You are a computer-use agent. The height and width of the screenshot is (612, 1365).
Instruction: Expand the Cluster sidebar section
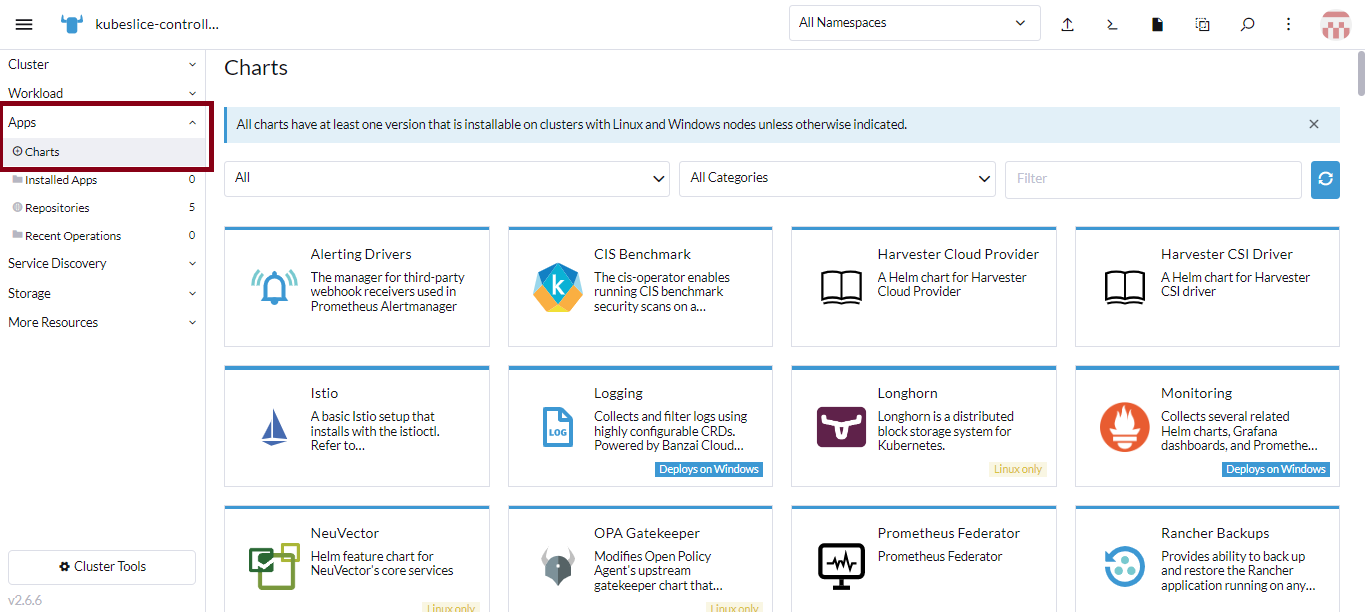pos(103,64)
